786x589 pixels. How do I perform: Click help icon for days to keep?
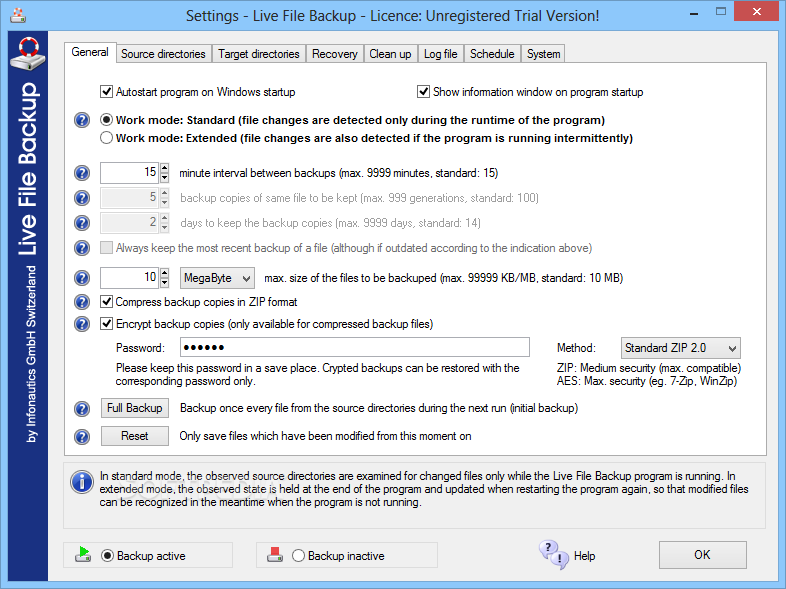click(82, 223)
